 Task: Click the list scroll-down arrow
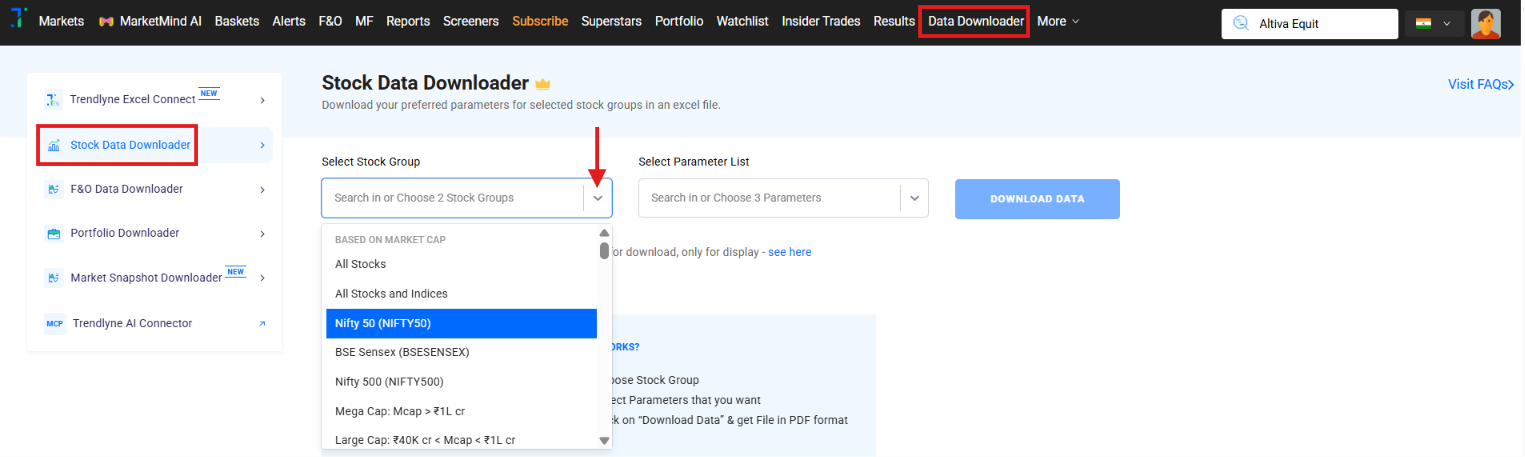604,440
